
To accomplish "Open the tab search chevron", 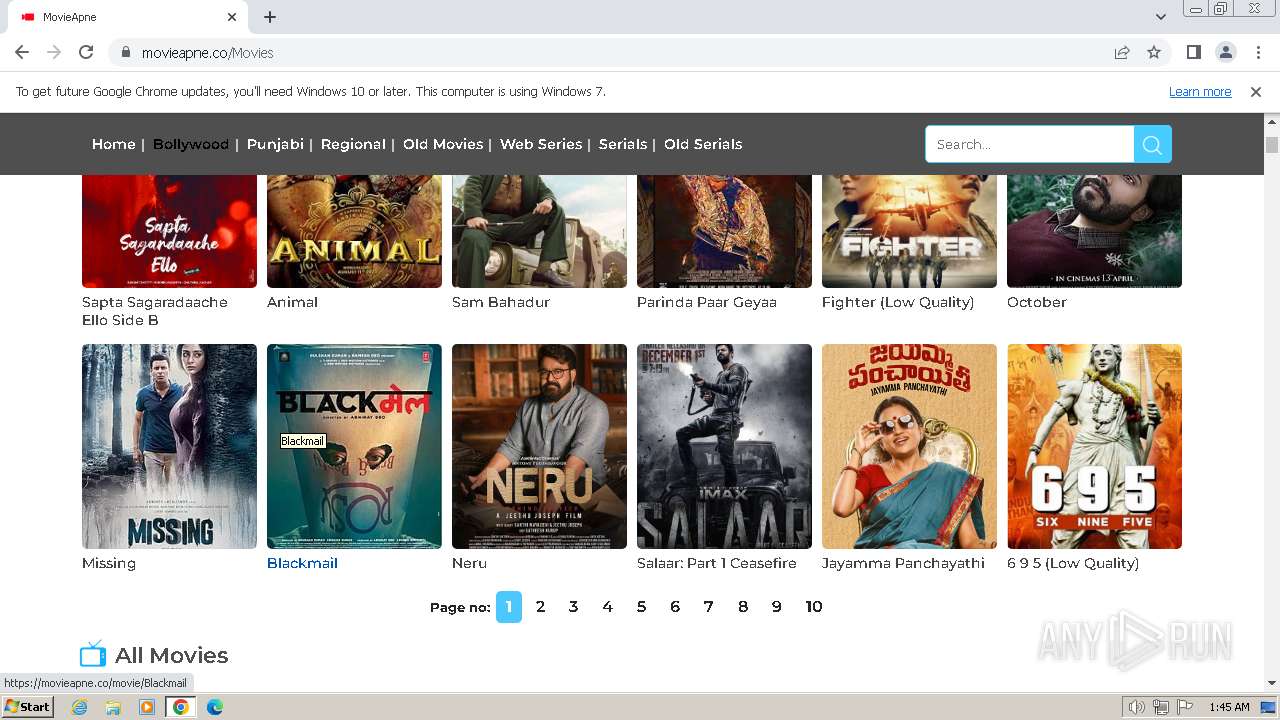I will click(1160, 17).
